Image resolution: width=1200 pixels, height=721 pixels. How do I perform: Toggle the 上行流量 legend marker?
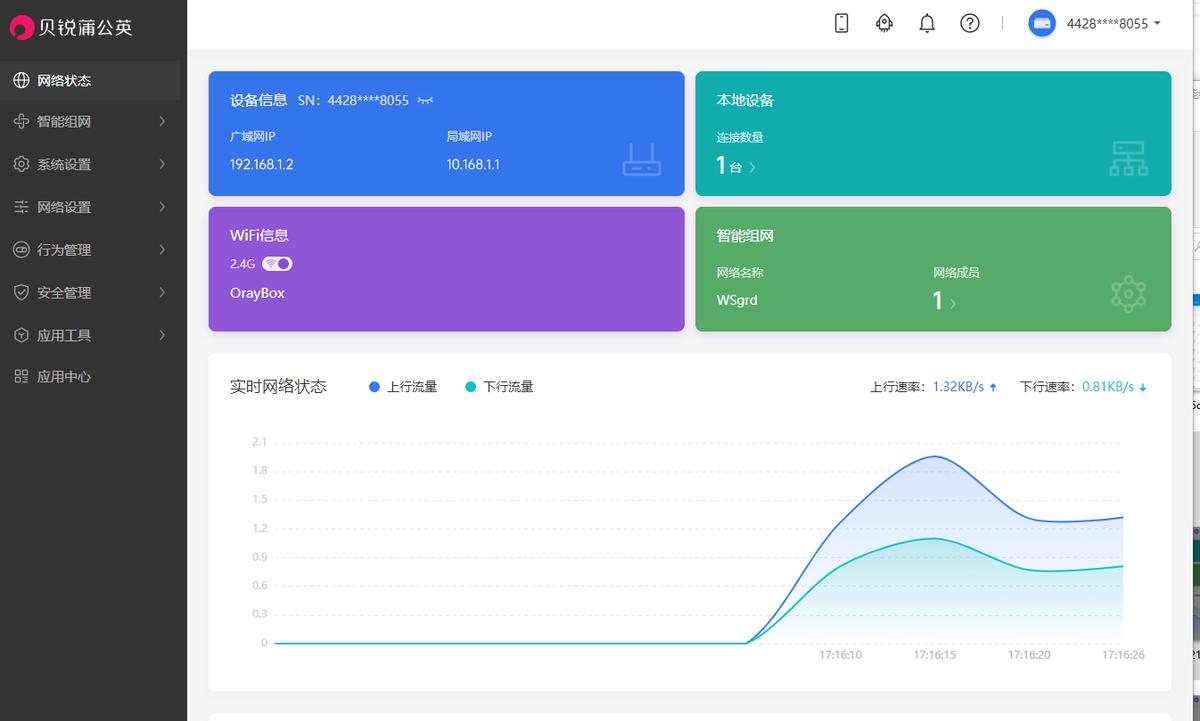click(x=374, y=386)
